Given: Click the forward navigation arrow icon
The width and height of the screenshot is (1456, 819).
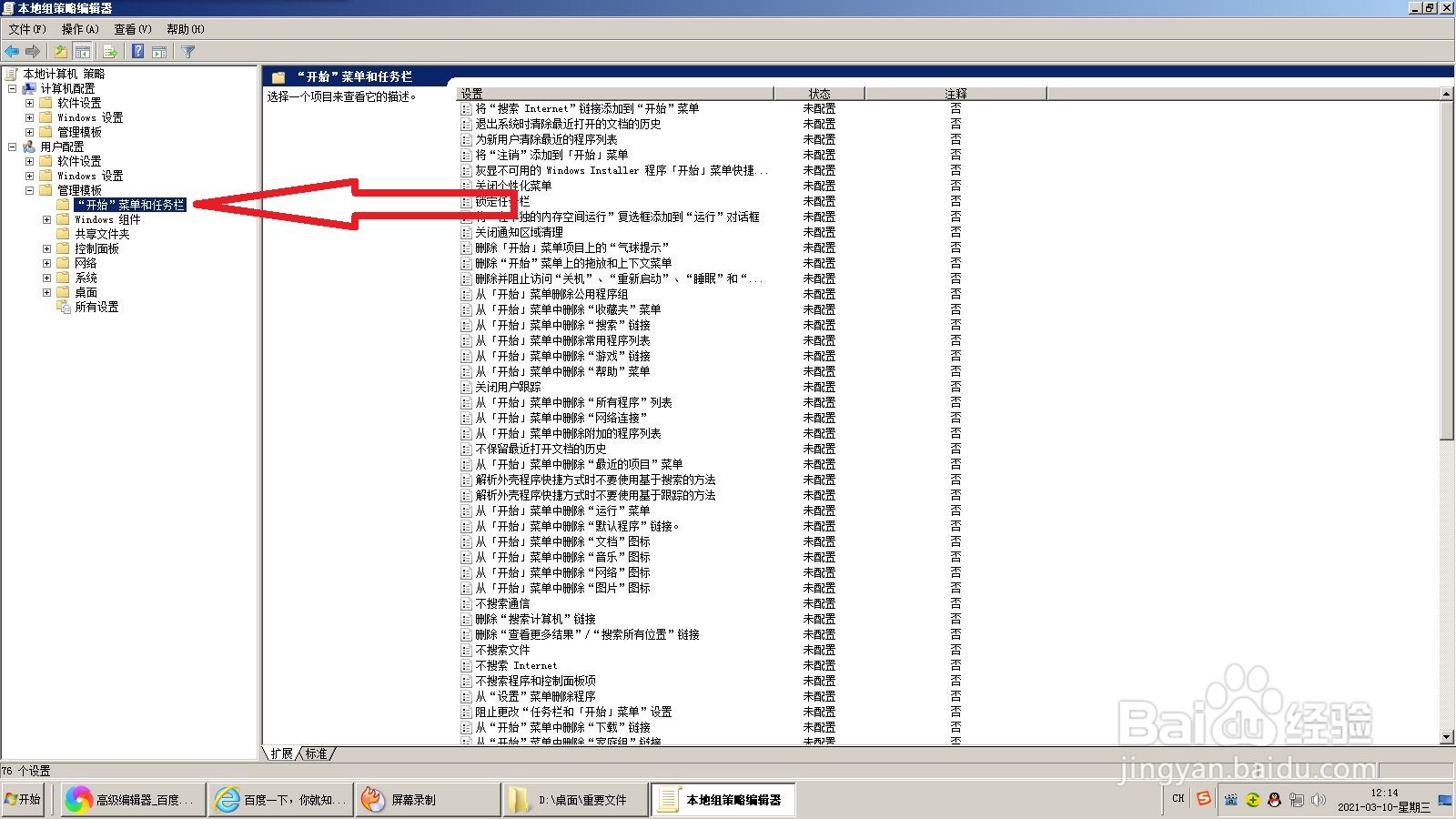Looking at the screenshot, I should pos(35,51).
